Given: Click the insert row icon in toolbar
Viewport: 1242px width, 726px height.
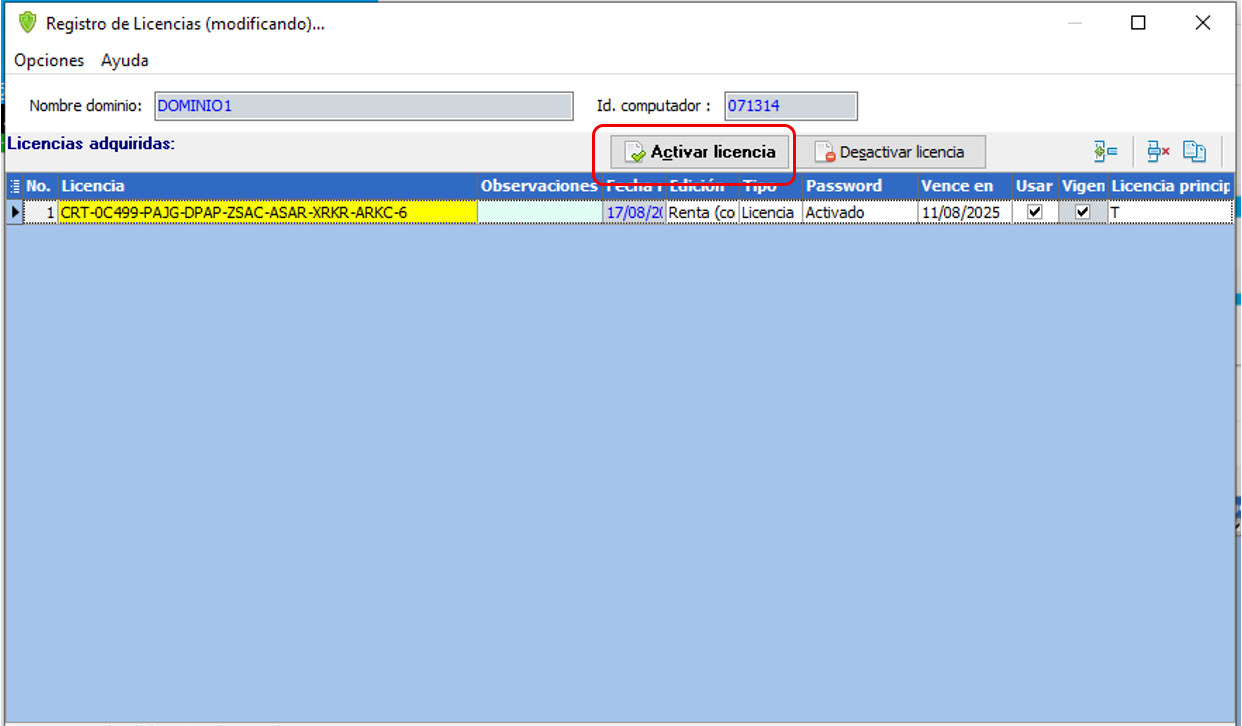Looking at the screenshot, I should point(1105,152).
